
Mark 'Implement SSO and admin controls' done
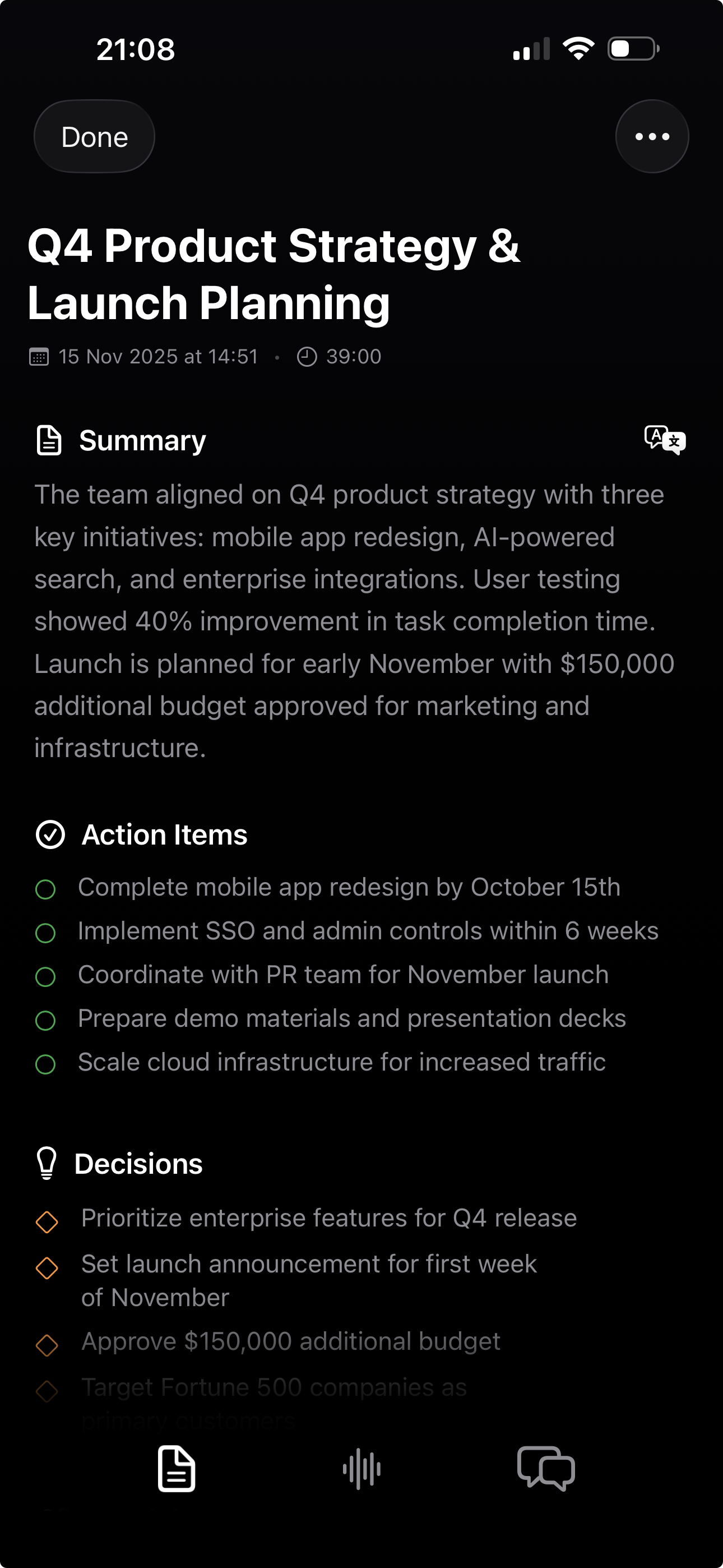click(45, 933)
